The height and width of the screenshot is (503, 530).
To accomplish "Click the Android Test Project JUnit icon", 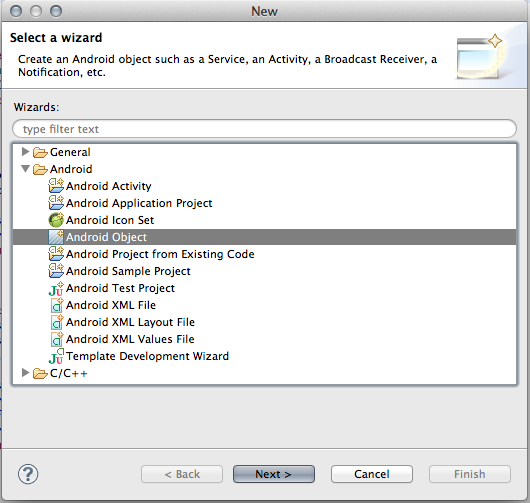I will (x=56, y=288).
